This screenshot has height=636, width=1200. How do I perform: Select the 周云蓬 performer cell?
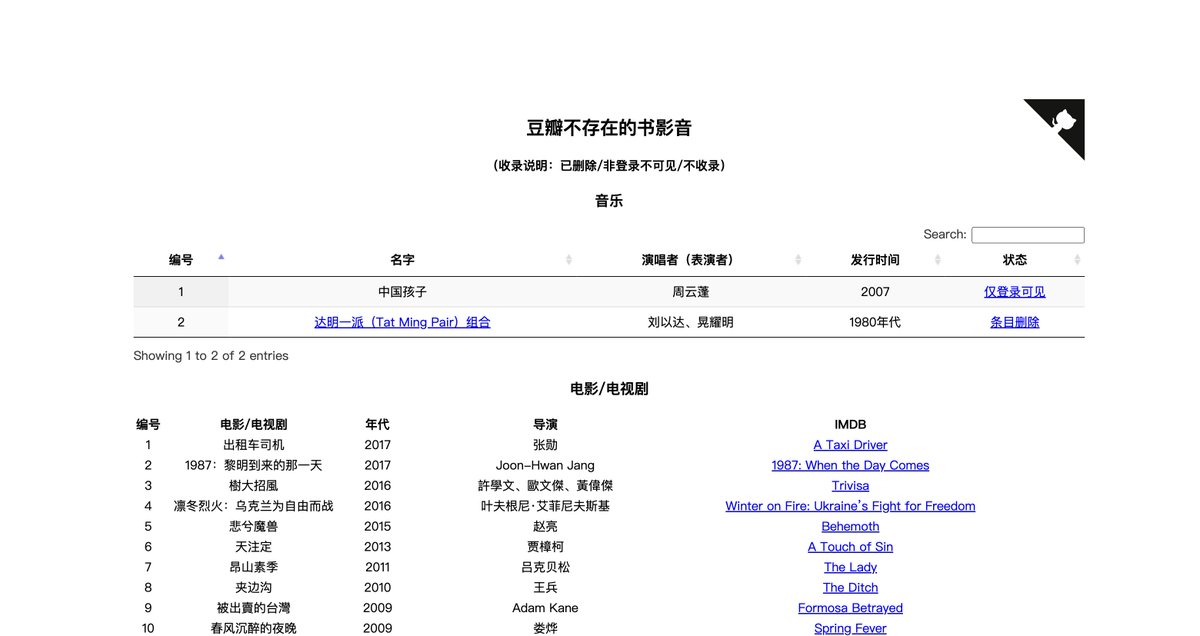click(x=691, y=292)
